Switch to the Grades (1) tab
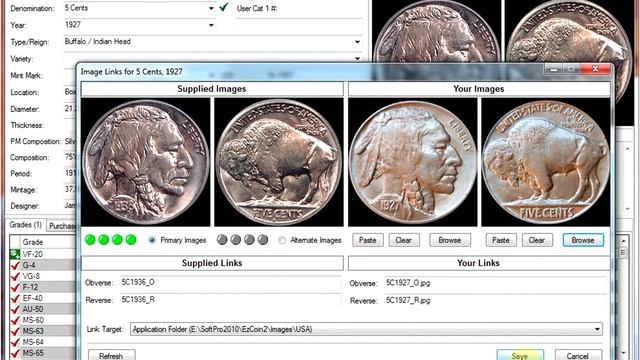Image resolution: width=640 pixels, height=360 pixels. [25, 225]
